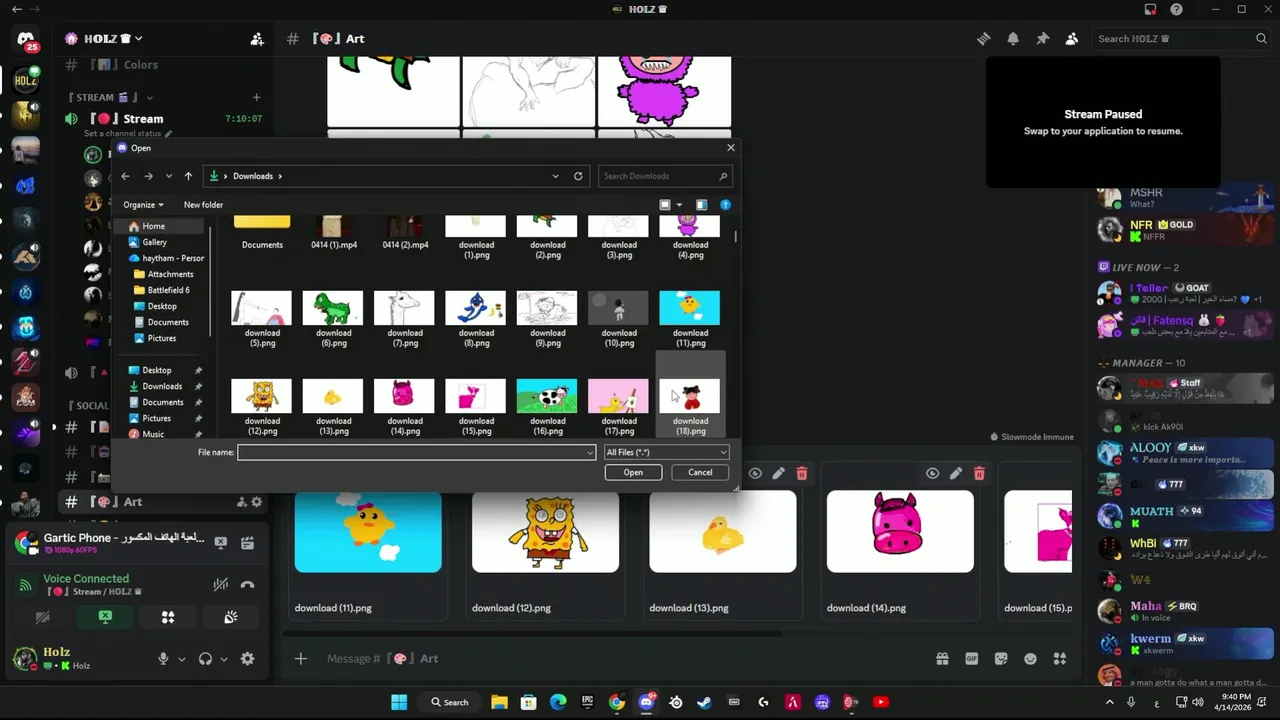Open Steam from the taskbar
The width and height of the screenshot is (1280, 720).
point(705,702)
